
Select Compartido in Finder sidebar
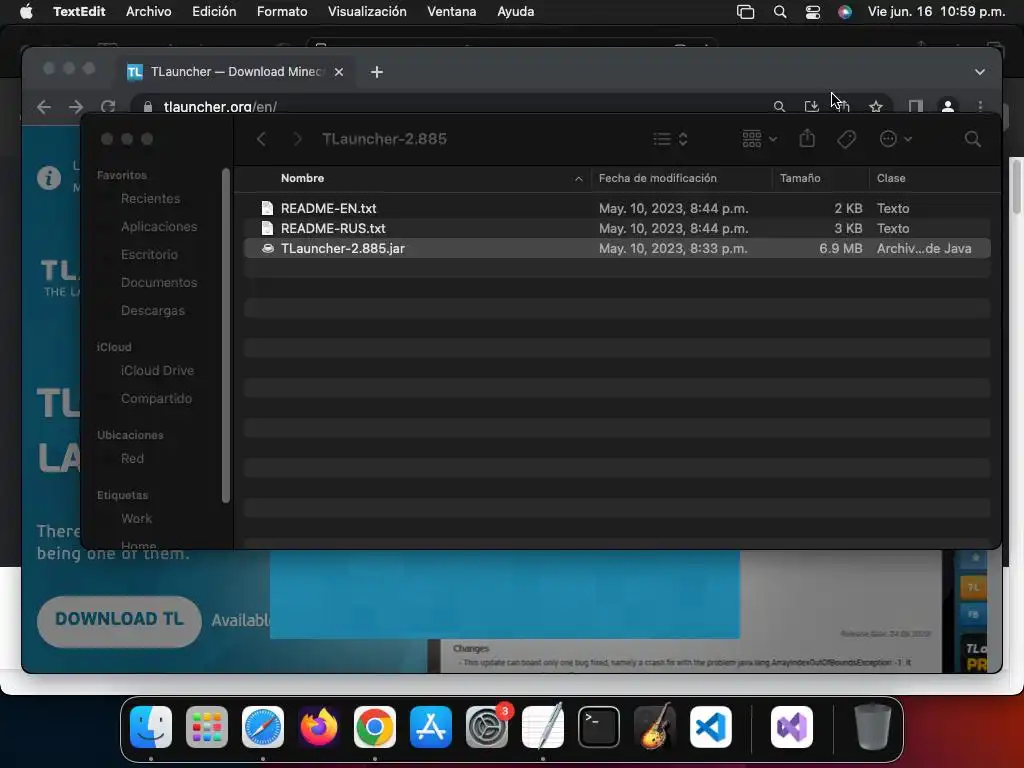click(x=156, y=398)
